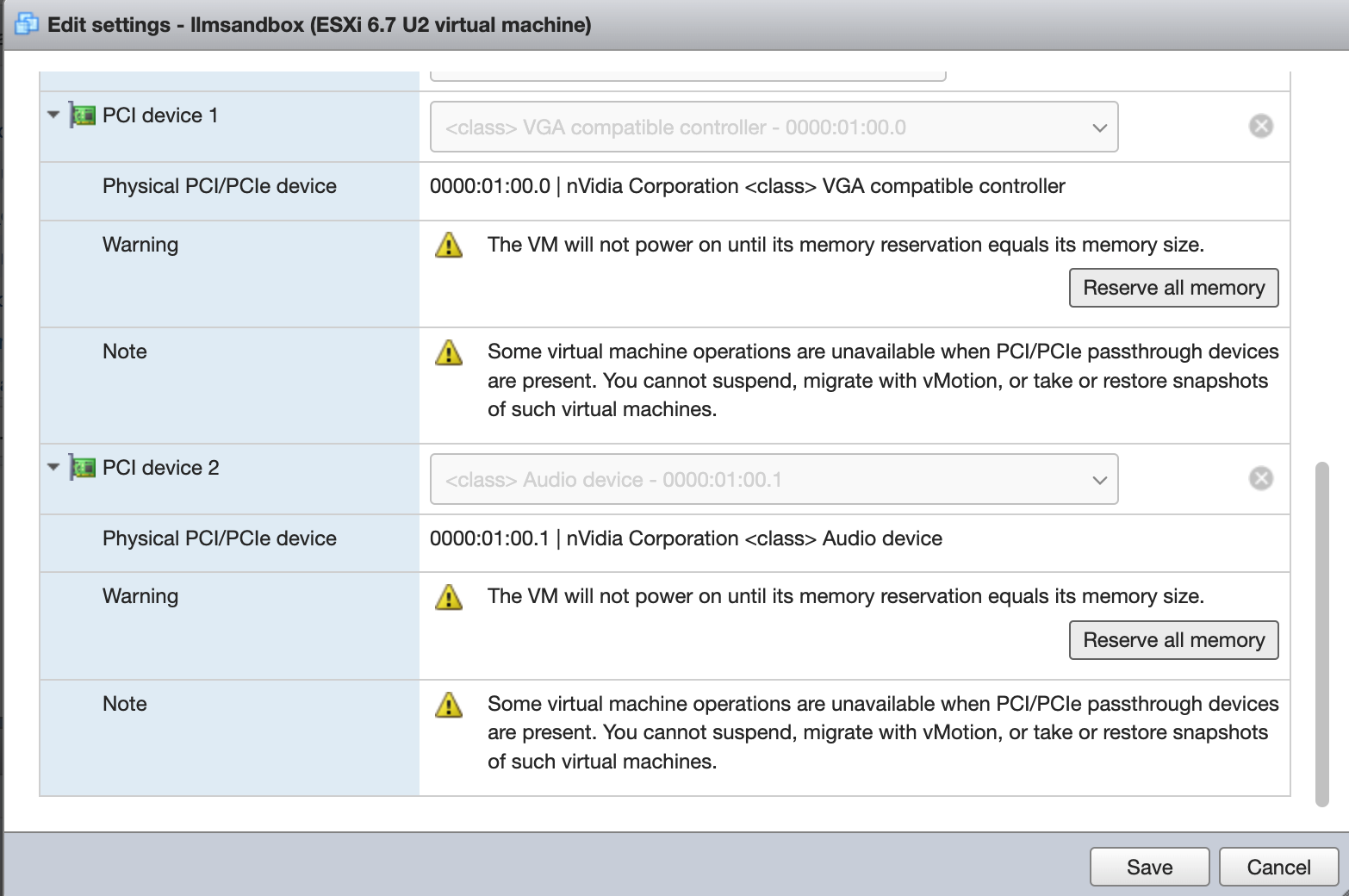
Task: Open the Audio device 0000:01:00.1 dropdown
Action: [774, 479]
